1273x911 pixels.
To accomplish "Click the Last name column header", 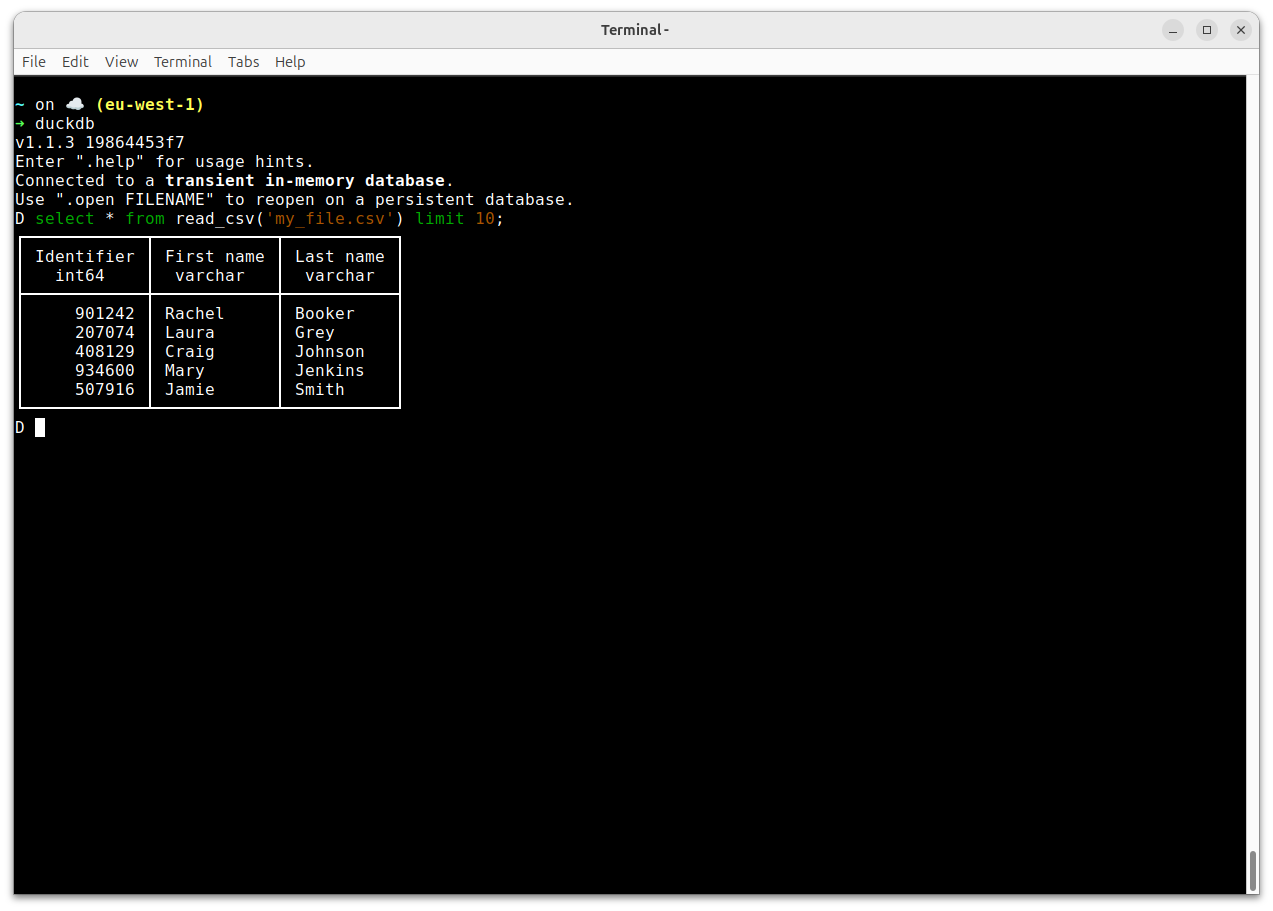I will (x=340, y=256).
